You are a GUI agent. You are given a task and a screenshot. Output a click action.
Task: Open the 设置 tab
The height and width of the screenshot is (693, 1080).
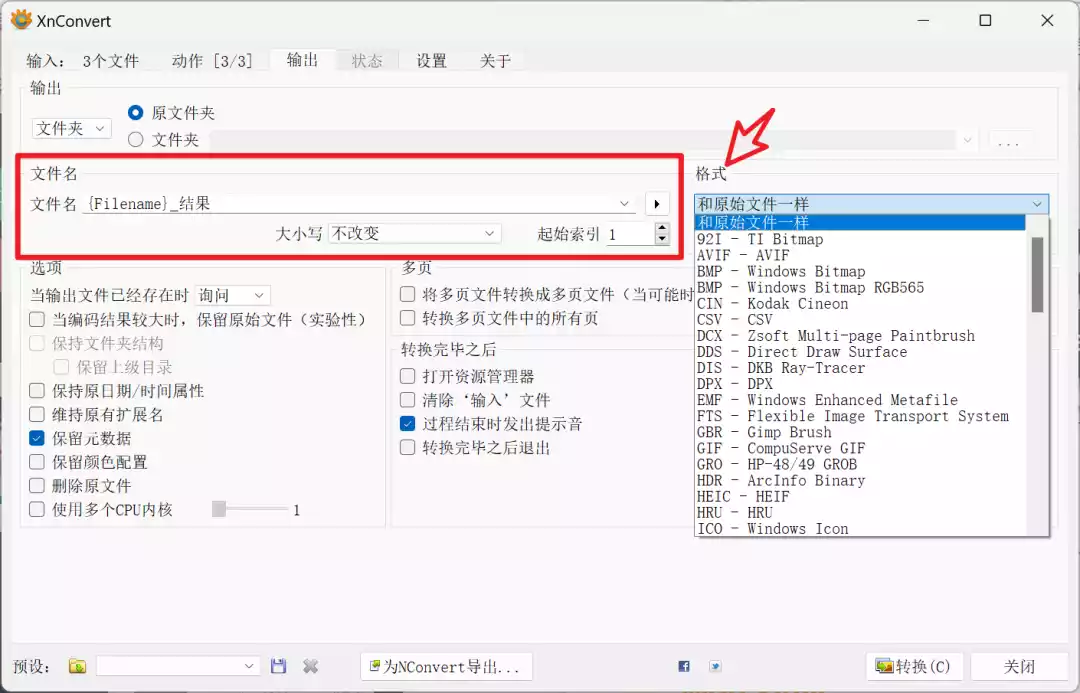point(431,61)
